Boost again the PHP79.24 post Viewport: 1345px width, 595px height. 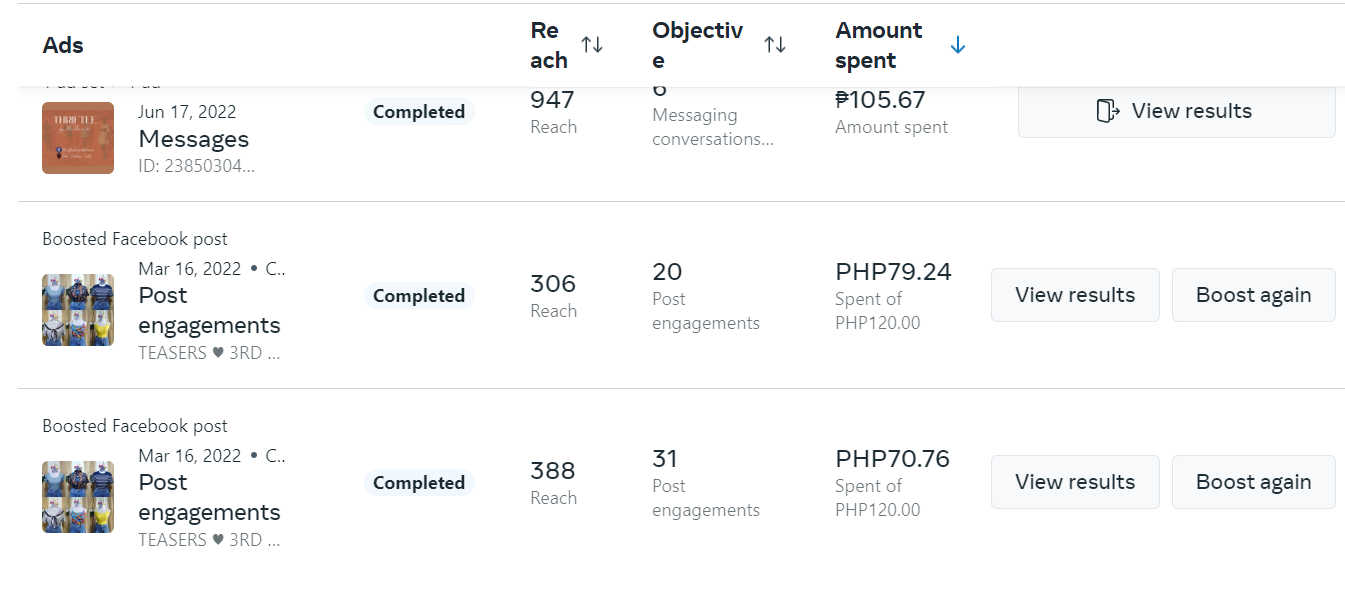1253,295
